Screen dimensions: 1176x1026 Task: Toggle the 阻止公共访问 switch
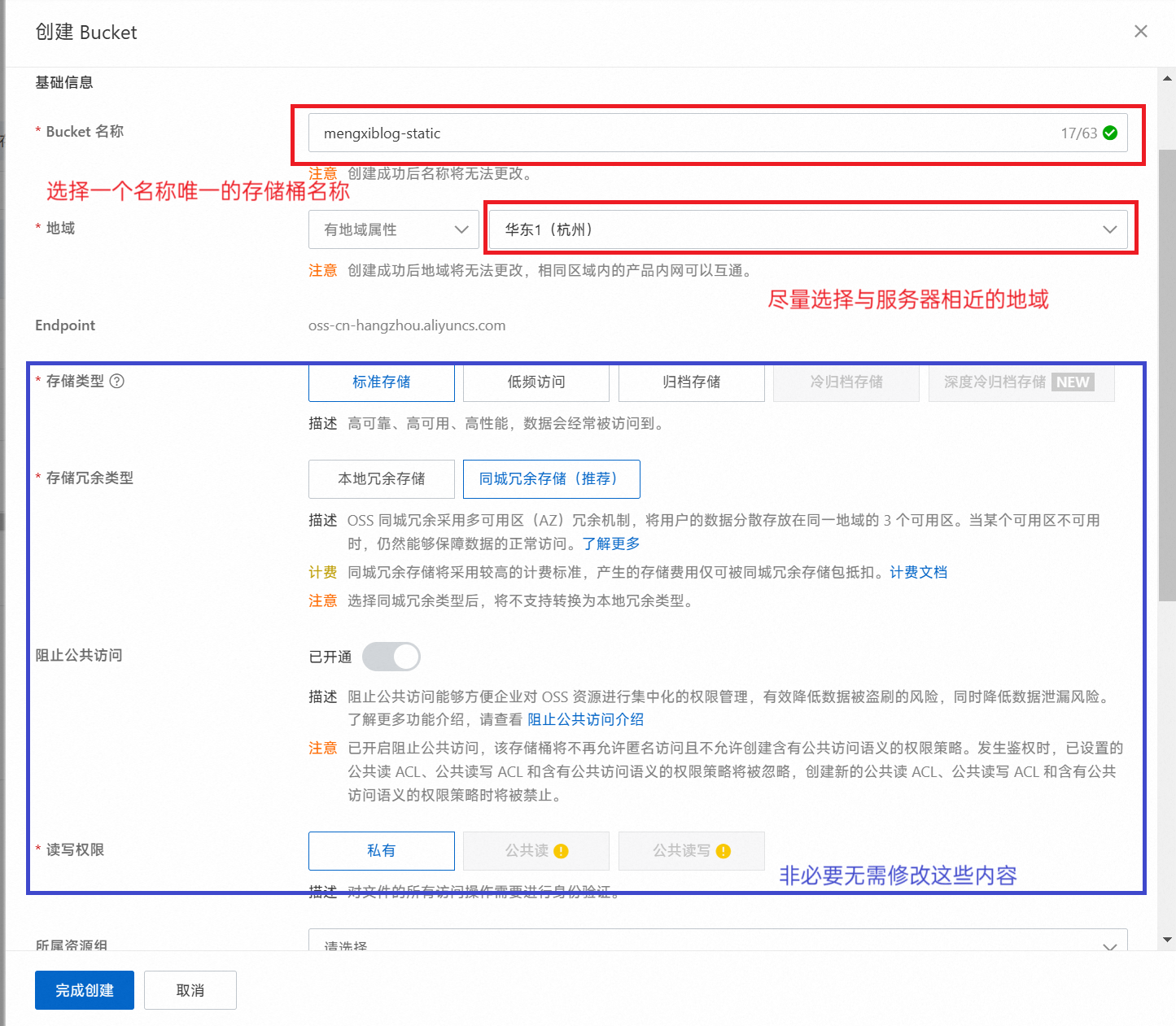(x=391, y=657)
